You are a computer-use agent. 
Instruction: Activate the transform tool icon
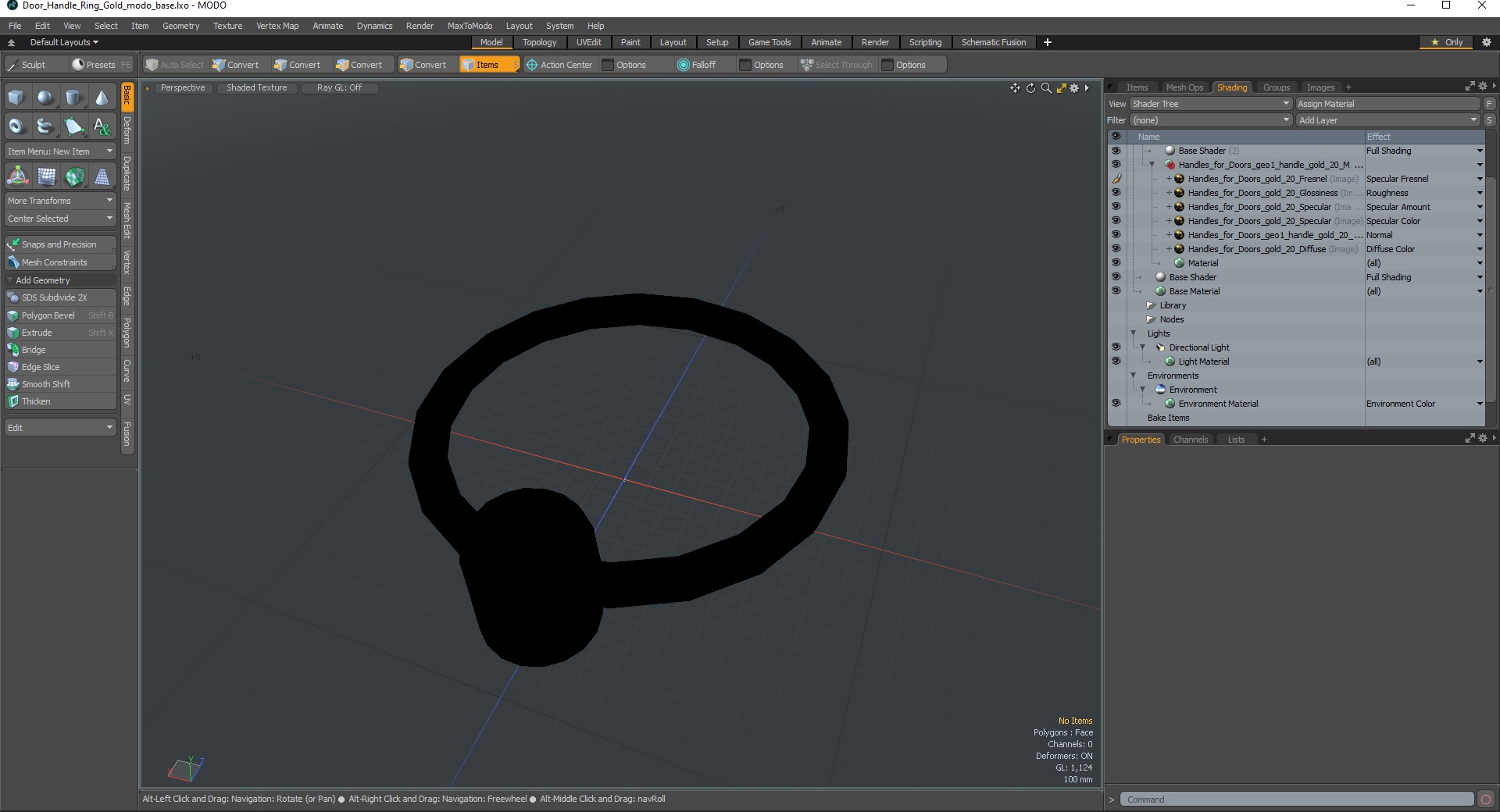click(17, 177)
